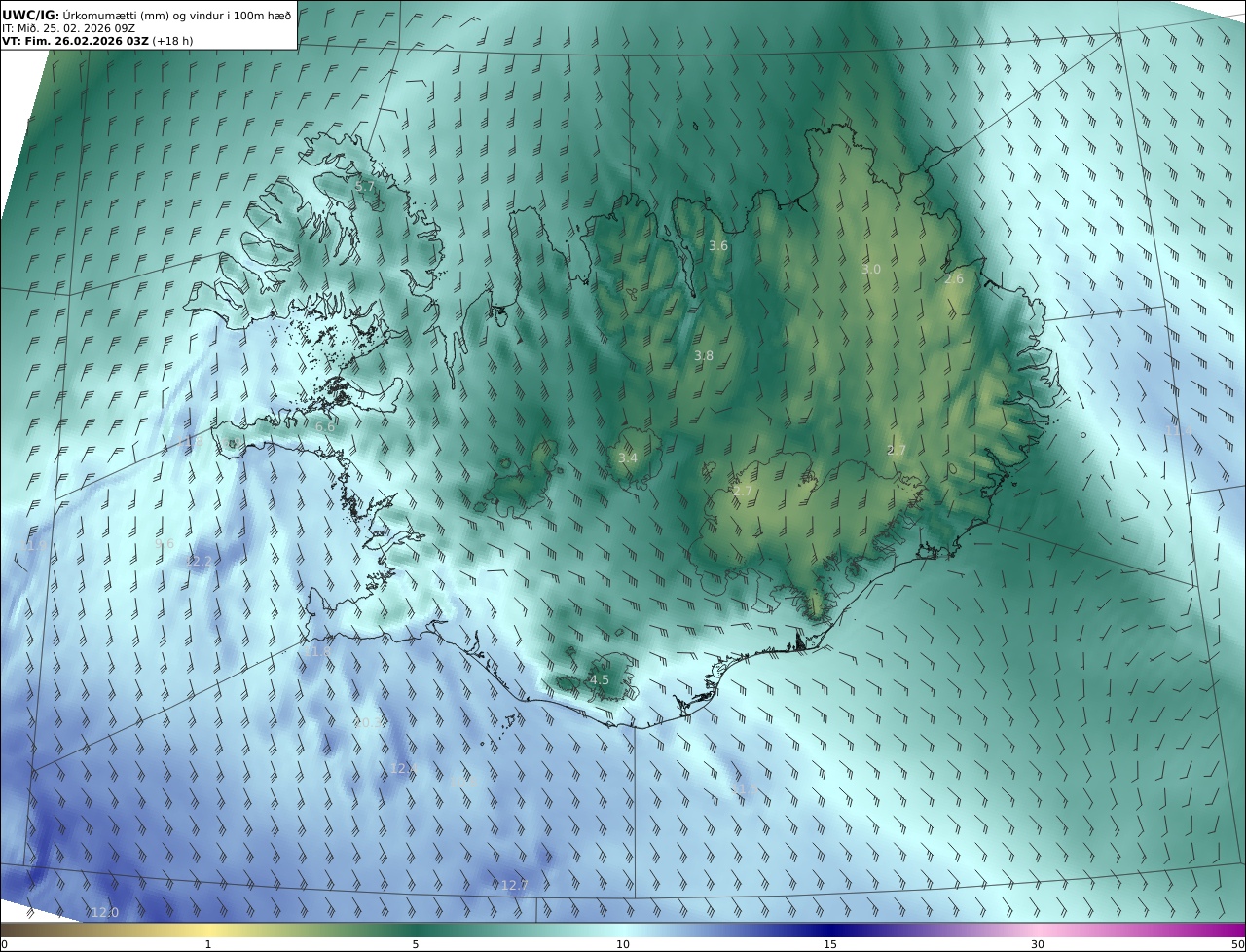Select the 3.4 value on the Hofsjökull glacier
The height and width of the screenshot is (952, 1246).
pyautogui.click(x=628, y=458)
